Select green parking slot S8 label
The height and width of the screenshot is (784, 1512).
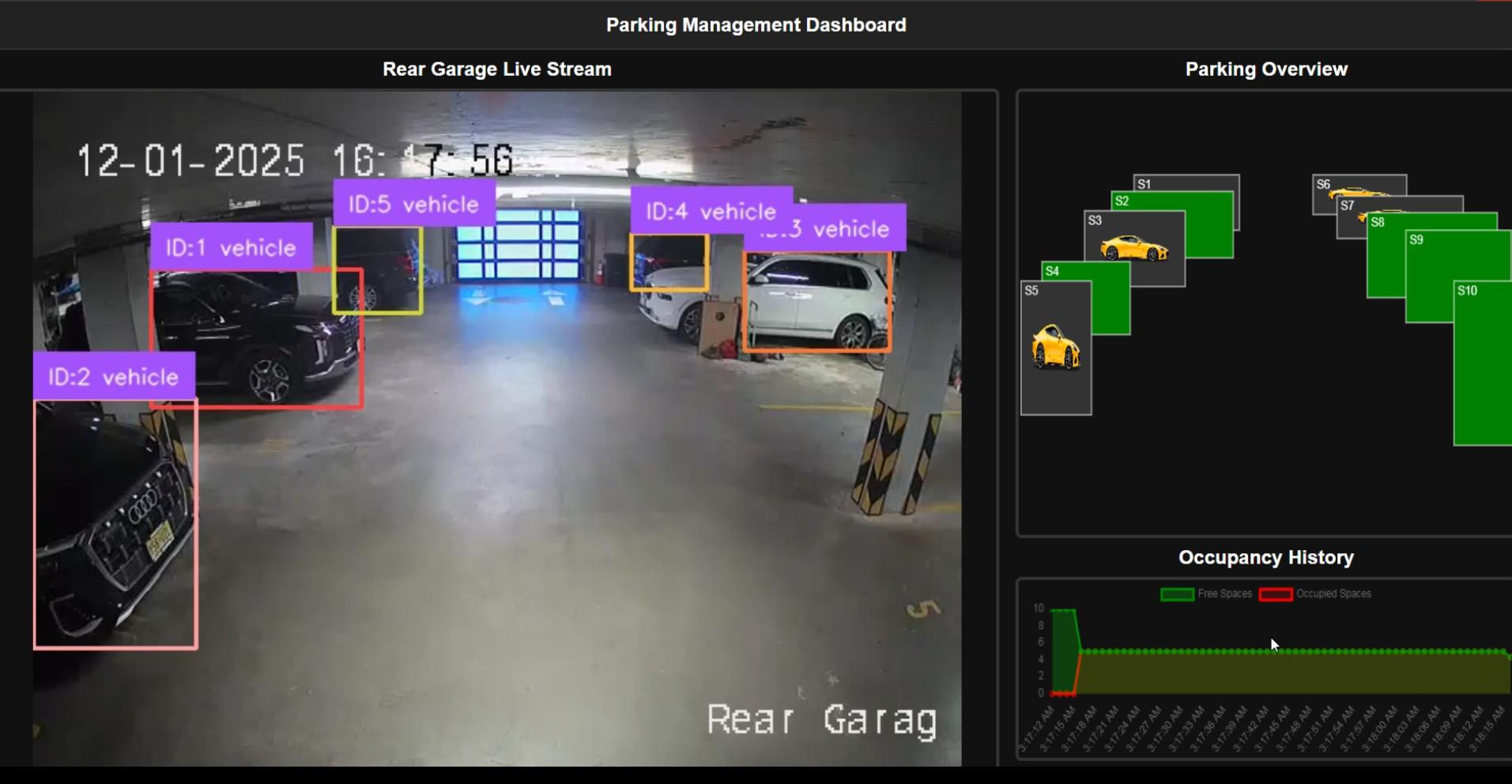tap(1378, 222)
